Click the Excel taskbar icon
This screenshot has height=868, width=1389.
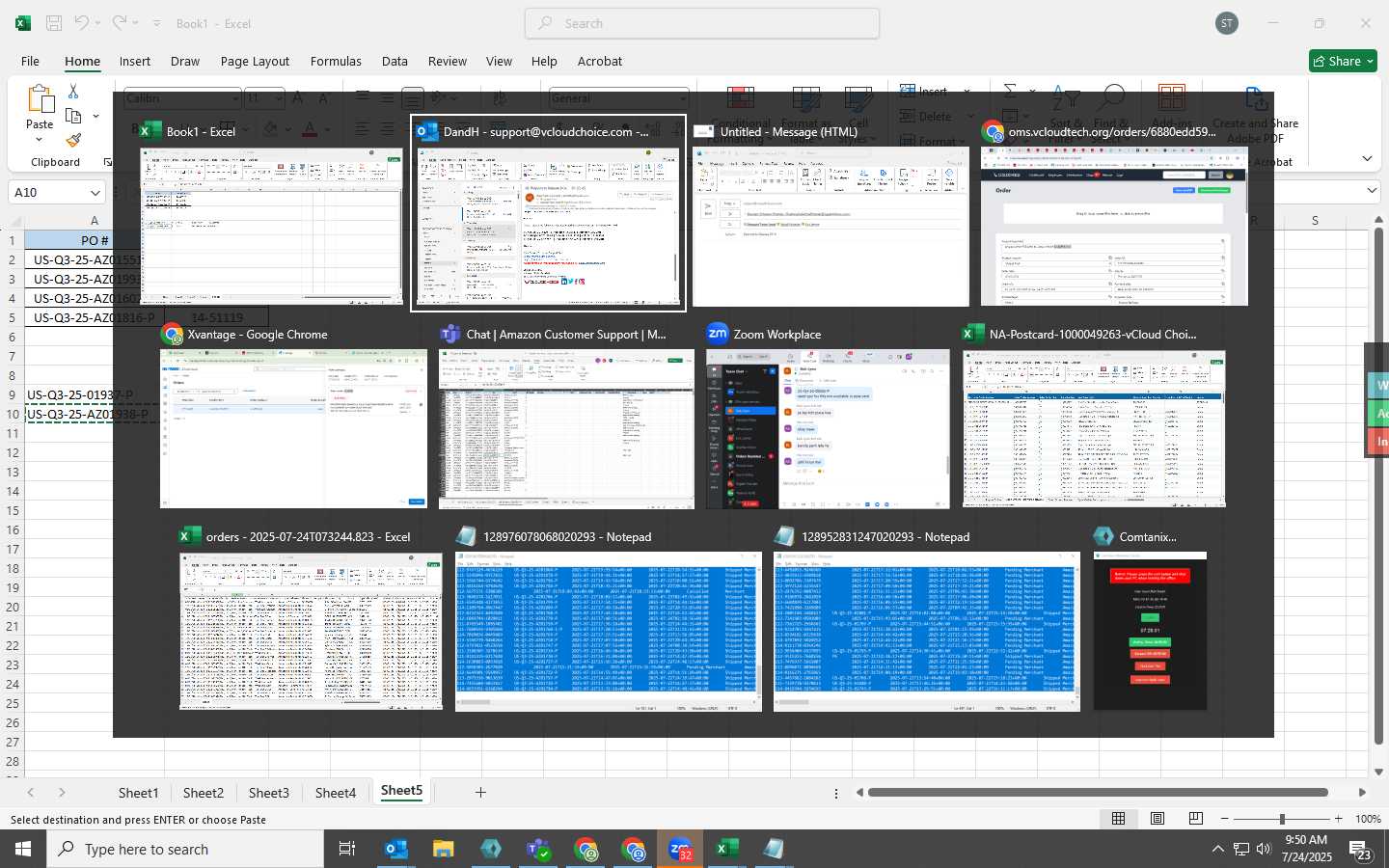[726, 849]
